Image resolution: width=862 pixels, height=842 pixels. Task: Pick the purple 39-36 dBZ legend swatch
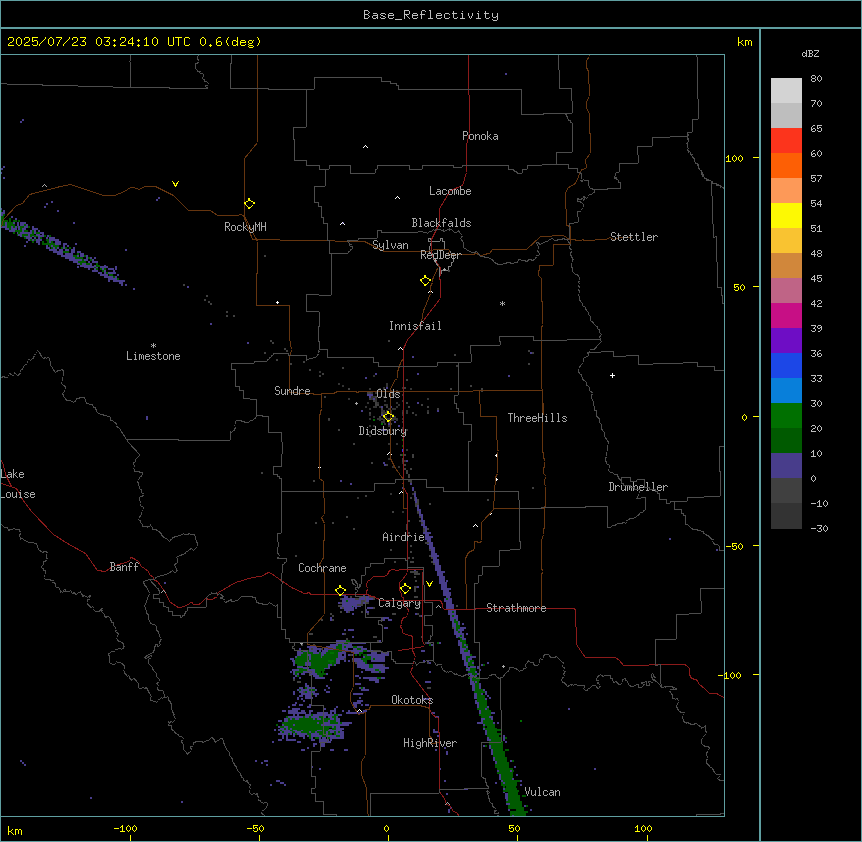pos(786,341)
